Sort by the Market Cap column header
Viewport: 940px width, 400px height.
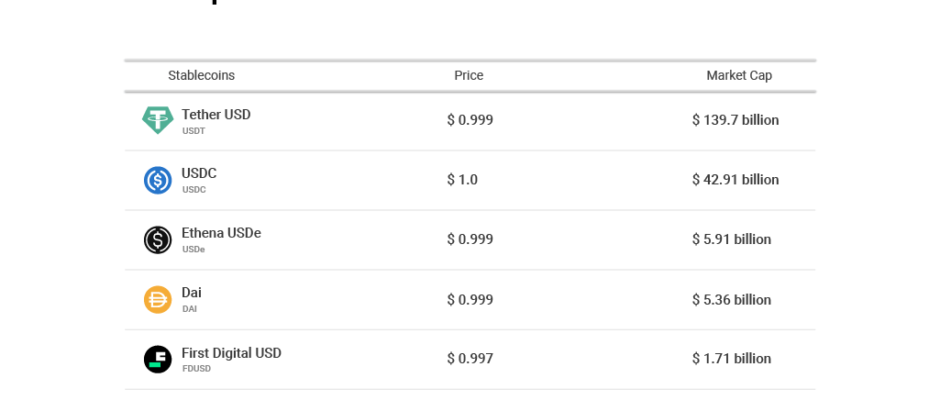pyautogui.click(x=739, y=76)
